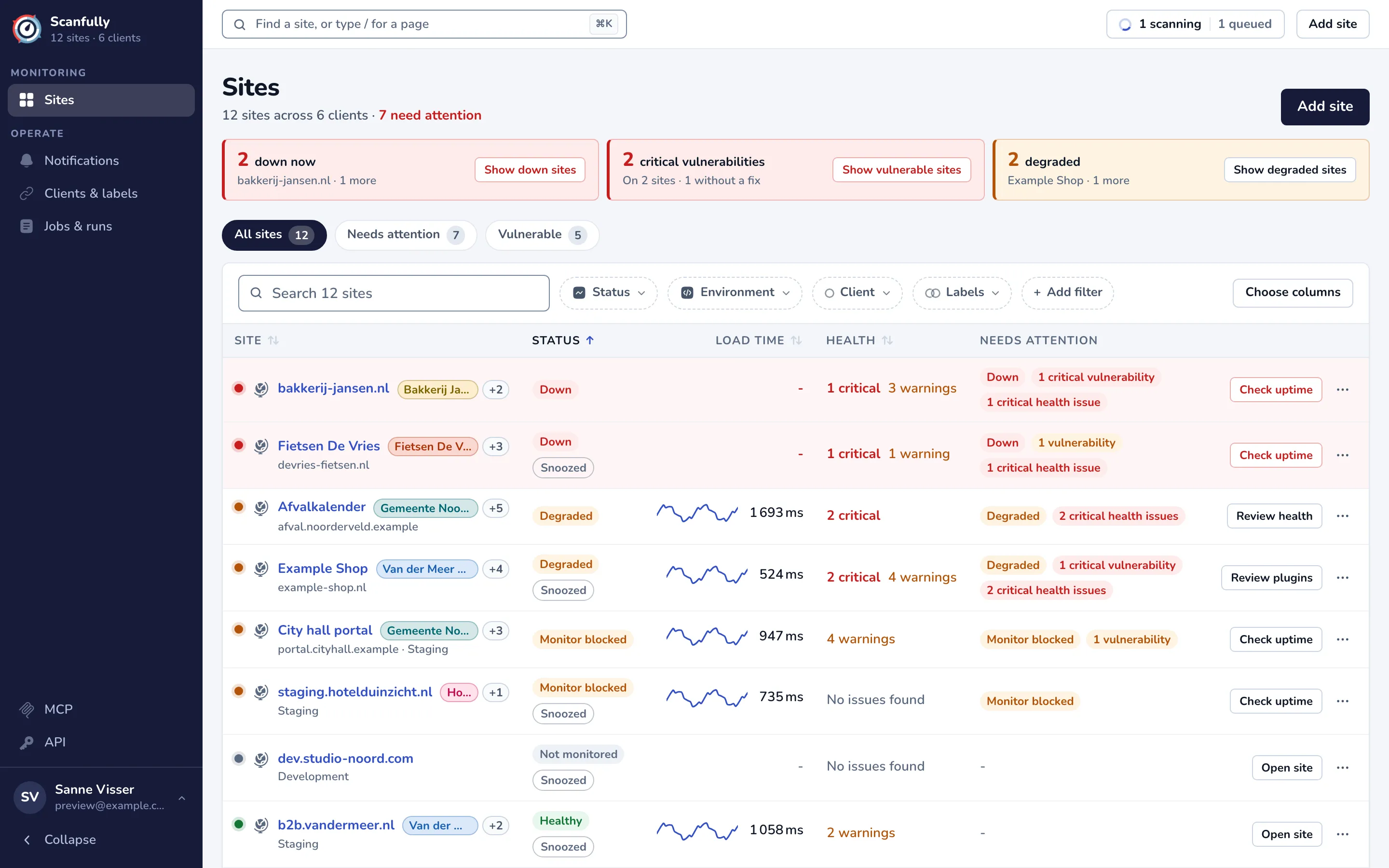The height and width of the screenshot is (868, 1389).
Task: Click the dark Add site button
Action: pos(1325,107)
